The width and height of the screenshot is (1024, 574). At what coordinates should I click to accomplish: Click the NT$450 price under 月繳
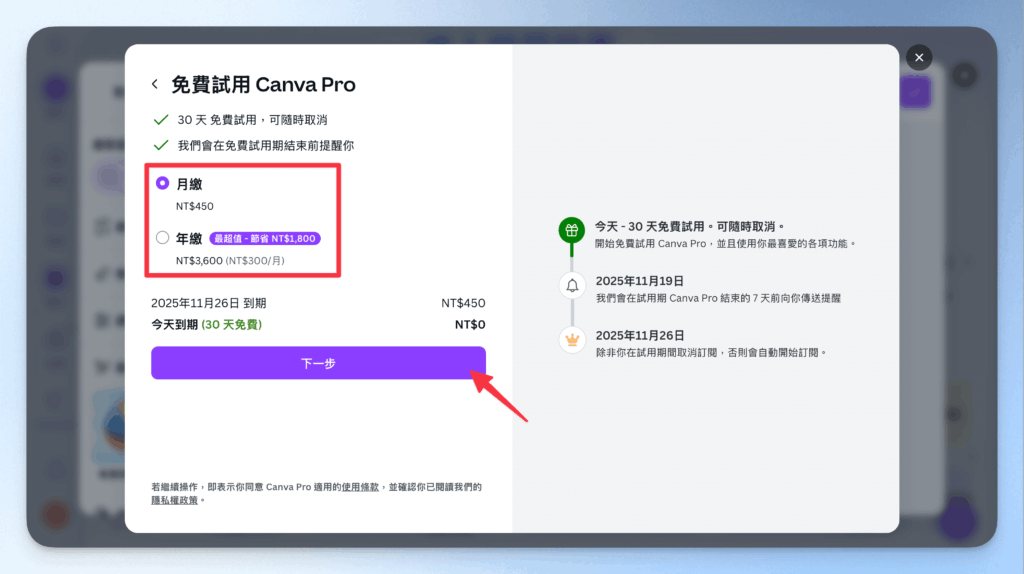coord(195,206)
